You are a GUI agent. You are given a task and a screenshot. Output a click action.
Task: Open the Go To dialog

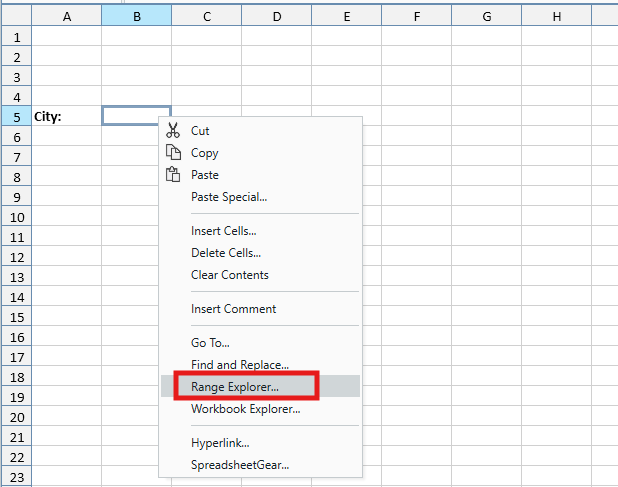pyautogui.click(x=210, y=343)
